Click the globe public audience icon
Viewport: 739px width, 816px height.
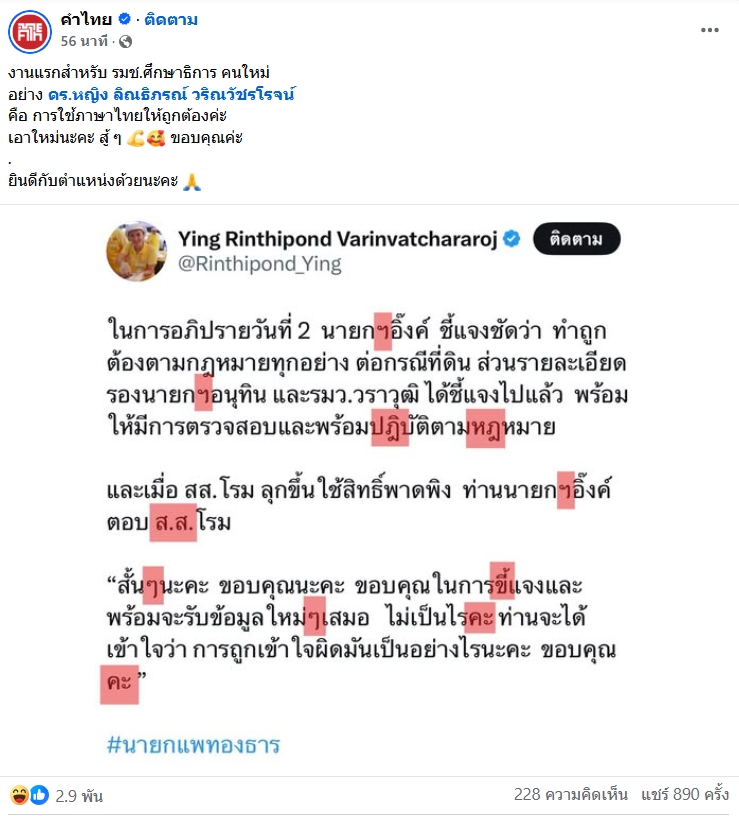[125, 42]
